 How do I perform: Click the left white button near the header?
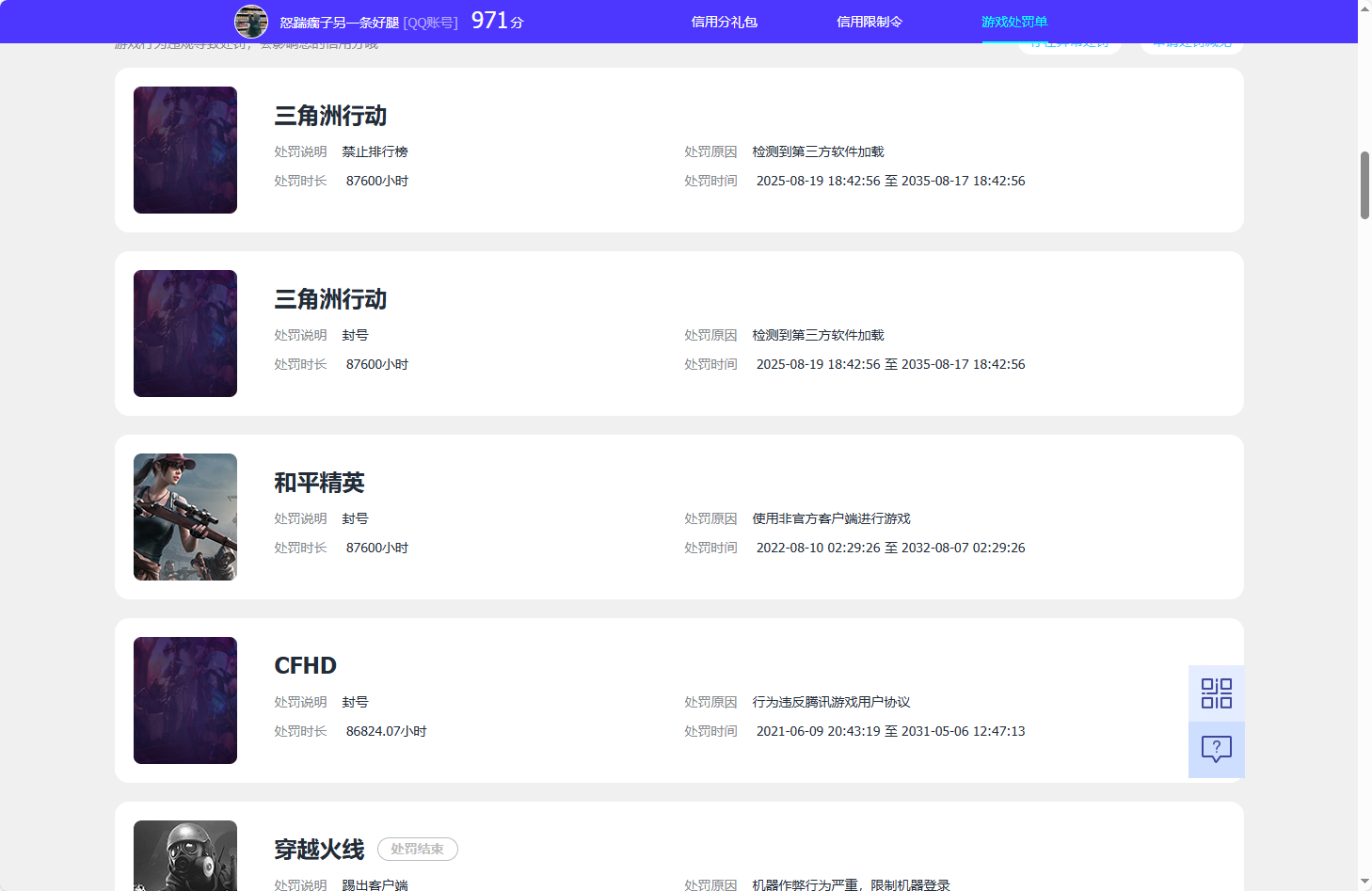tap(1070, 41)
